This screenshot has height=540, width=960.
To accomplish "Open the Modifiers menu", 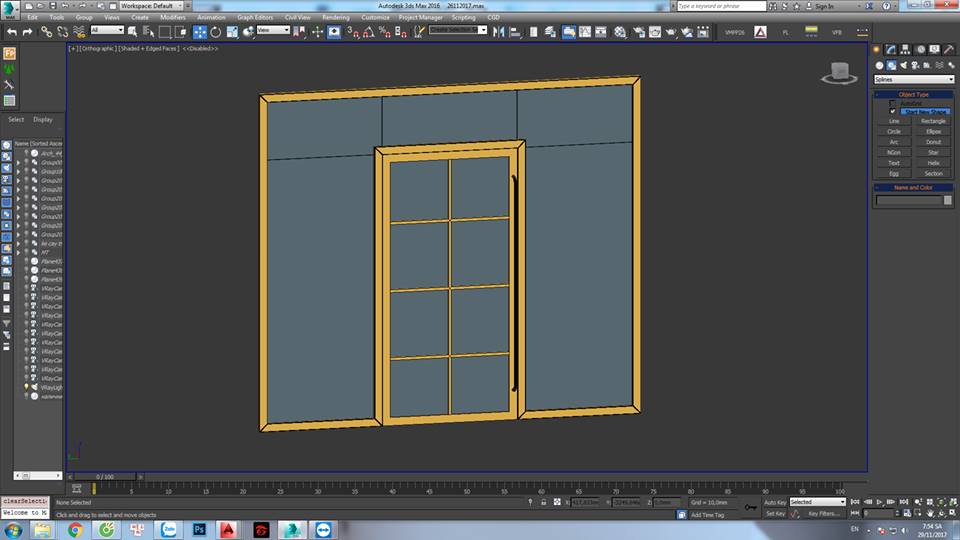I will (172, 17).
